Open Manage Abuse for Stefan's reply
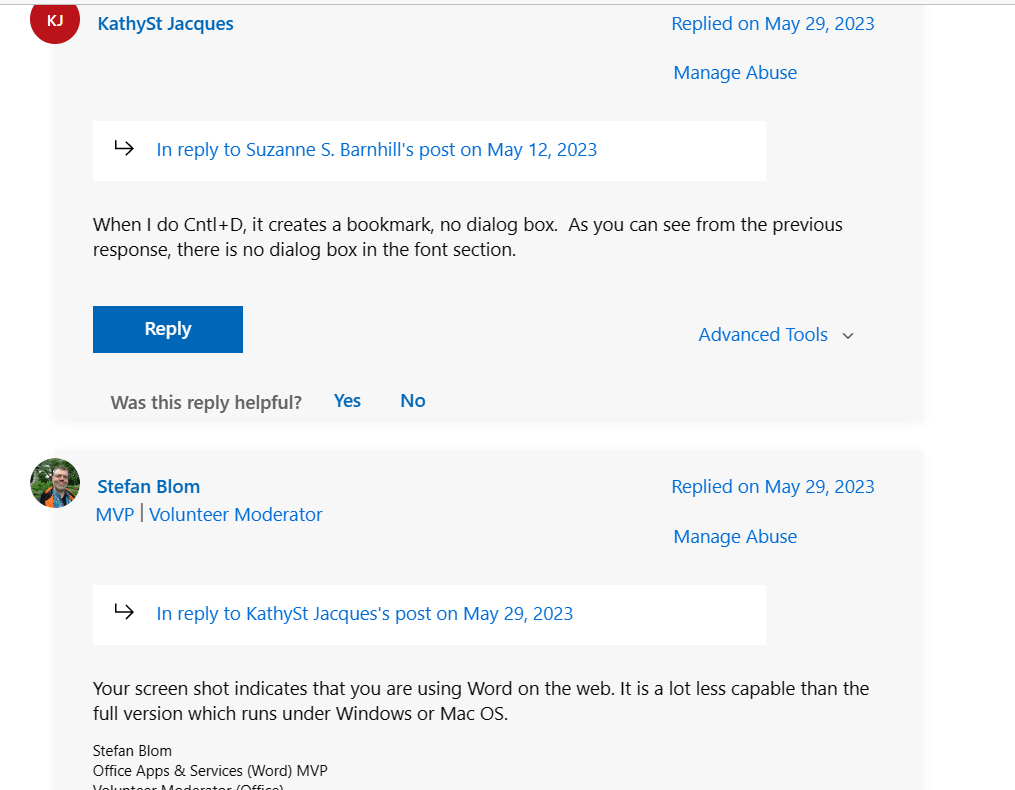1015x790 pixels. click(x=735, y=536)
